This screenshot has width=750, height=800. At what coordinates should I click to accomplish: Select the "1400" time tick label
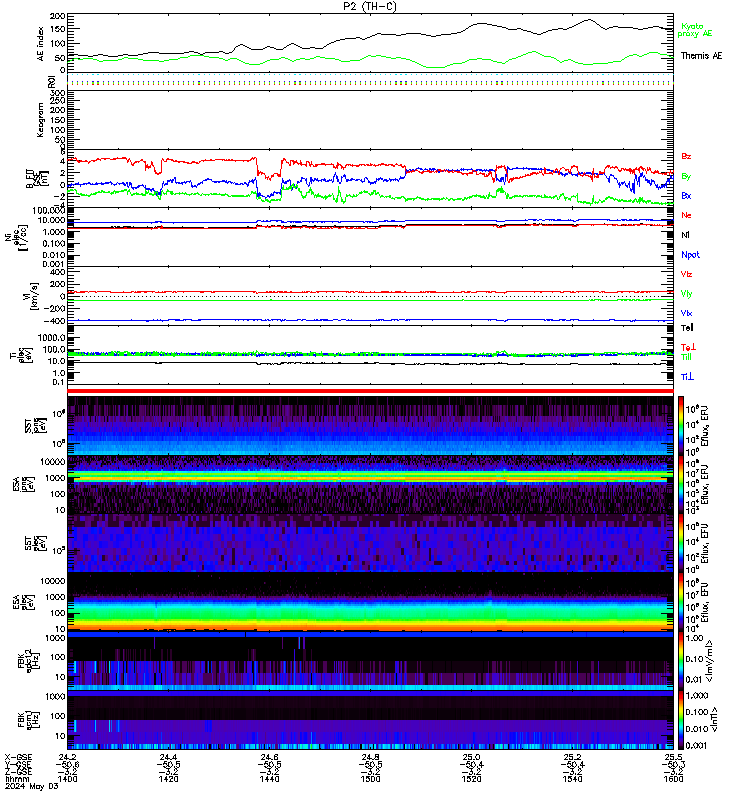(68, 779)
